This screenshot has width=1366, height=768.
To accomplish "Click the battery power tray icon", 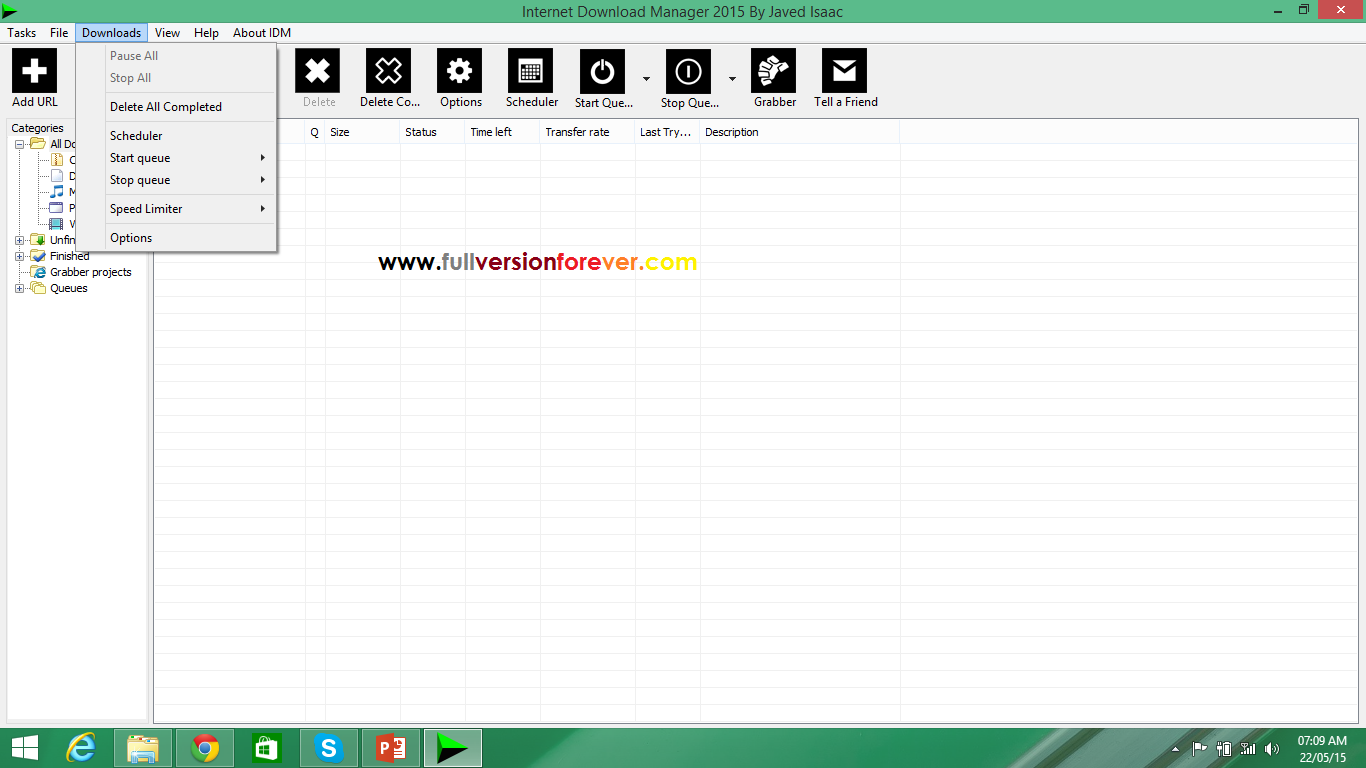I will [x=1224, y=749].
